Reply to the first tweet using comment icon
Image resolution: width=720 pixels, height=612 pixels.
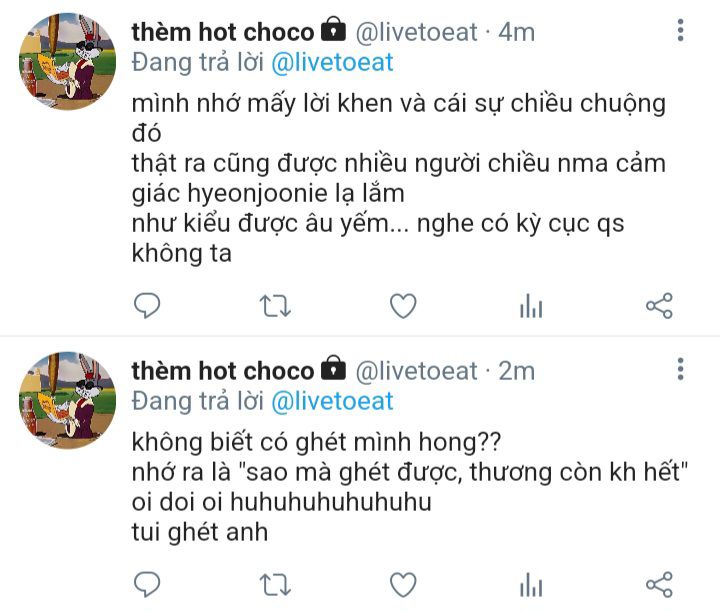(147, 306)
